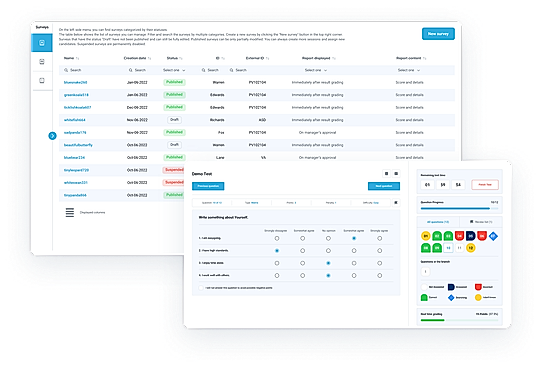541x368 pixels.
Task: Click the New survey button
Action: tap(438, 34)
